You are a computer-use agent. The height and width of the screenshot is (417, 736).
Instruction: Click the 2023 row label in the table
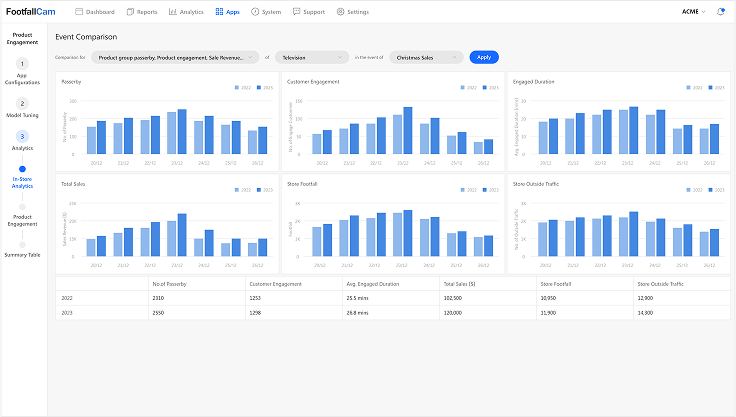click(x=67, y=313)
